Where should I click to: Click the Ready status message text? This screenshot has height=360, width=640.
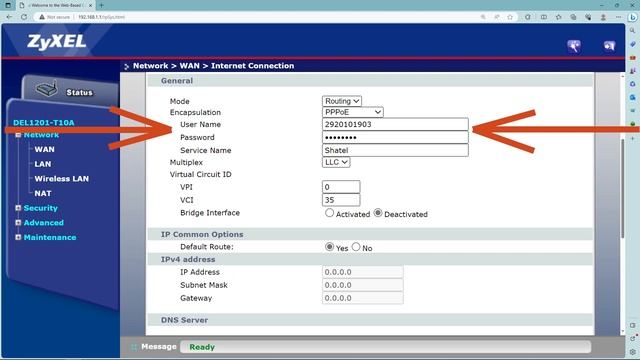tap(202, 347)
